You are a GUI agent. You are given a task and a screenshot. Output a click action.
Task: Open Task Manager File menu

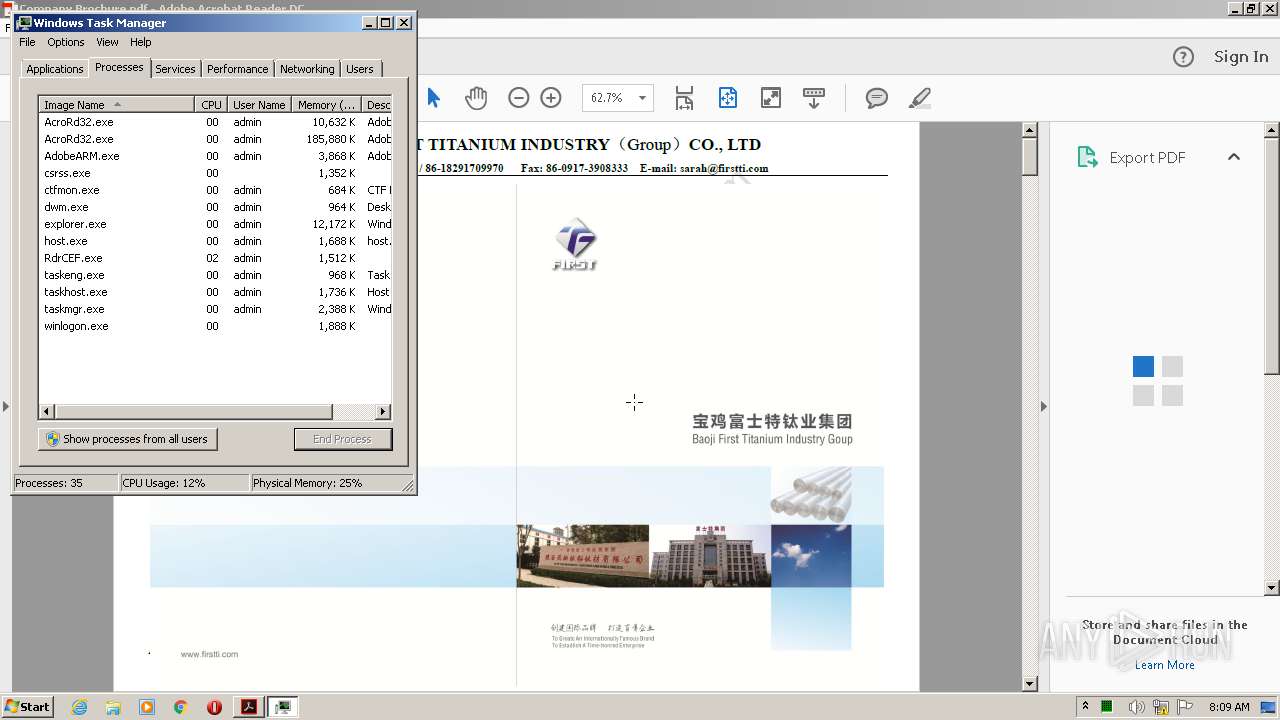[27, 42]
